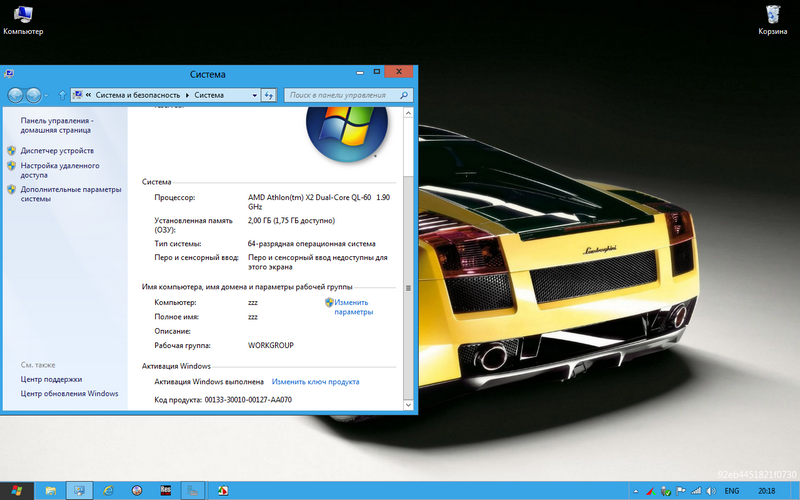Click the window icon in Система title bar

(x=9, y=74)
